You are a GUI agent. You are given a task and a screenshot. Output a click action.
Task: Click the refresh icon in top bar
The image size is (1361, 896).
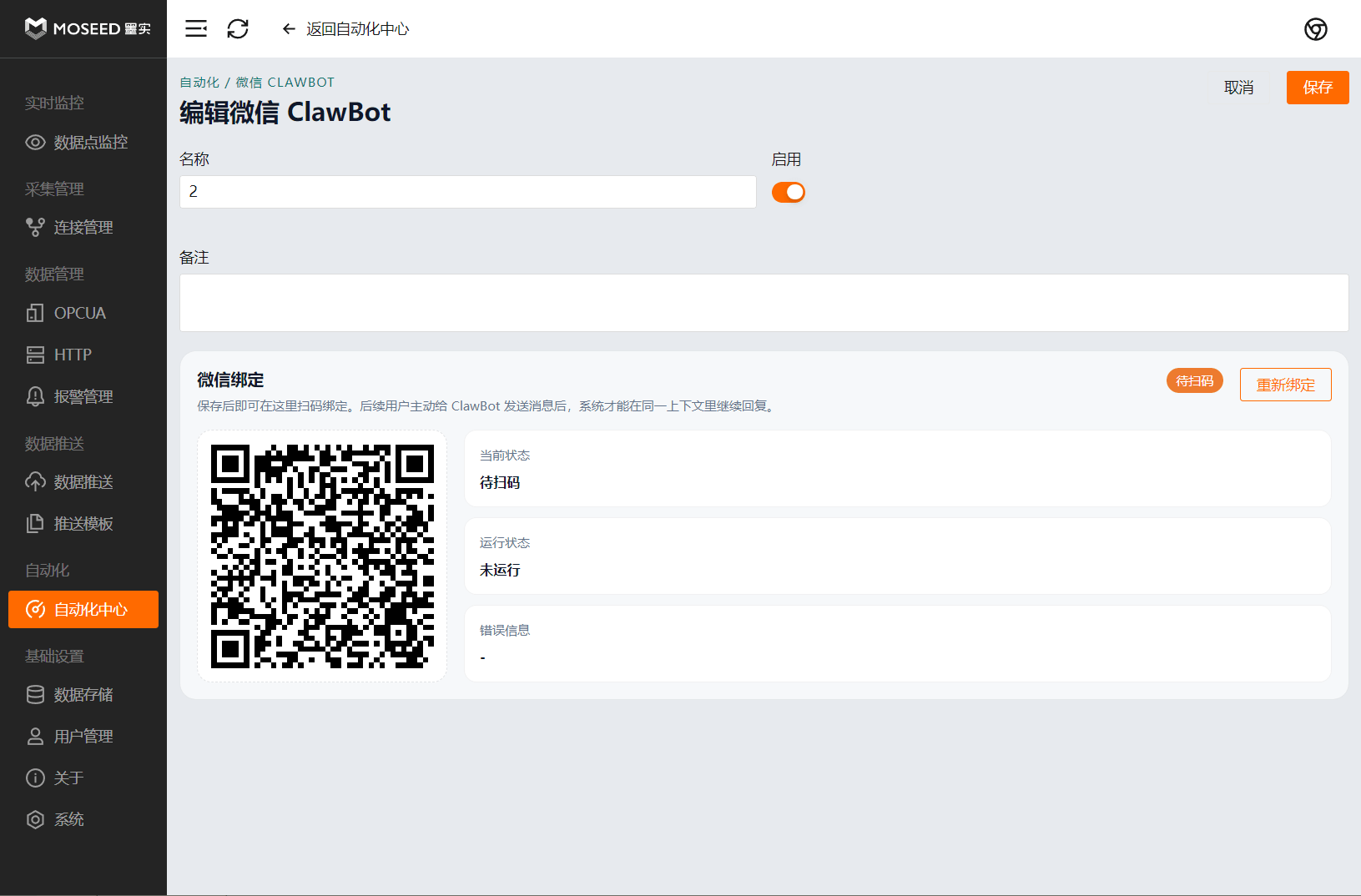[x=238, y=29]
